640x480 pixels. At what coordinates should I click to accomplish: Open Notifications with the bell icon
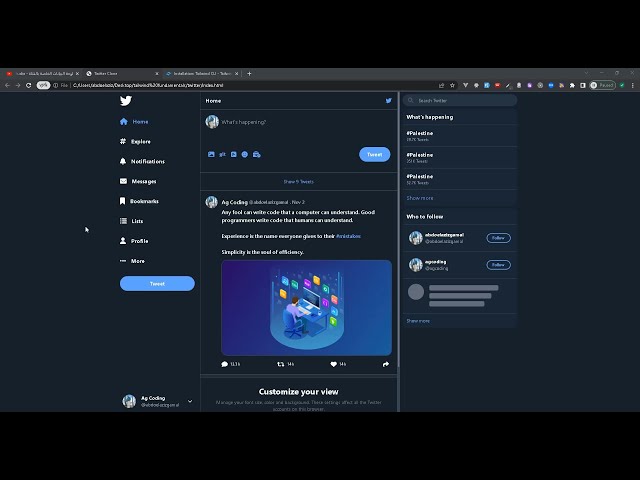(x=123, y=161)
